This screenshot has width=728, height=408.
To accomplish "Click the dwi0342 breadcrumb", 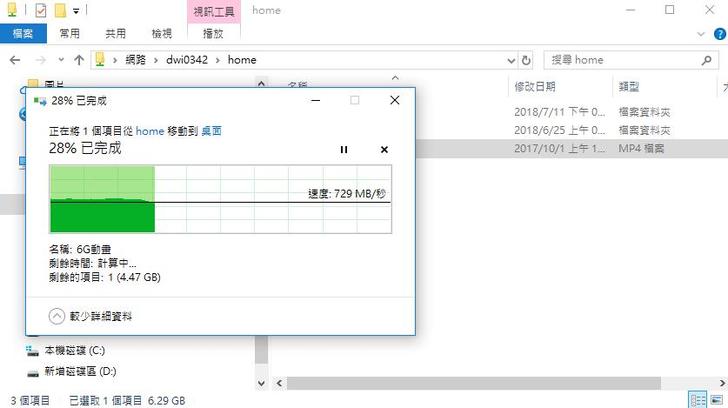I will click(187, 60).
